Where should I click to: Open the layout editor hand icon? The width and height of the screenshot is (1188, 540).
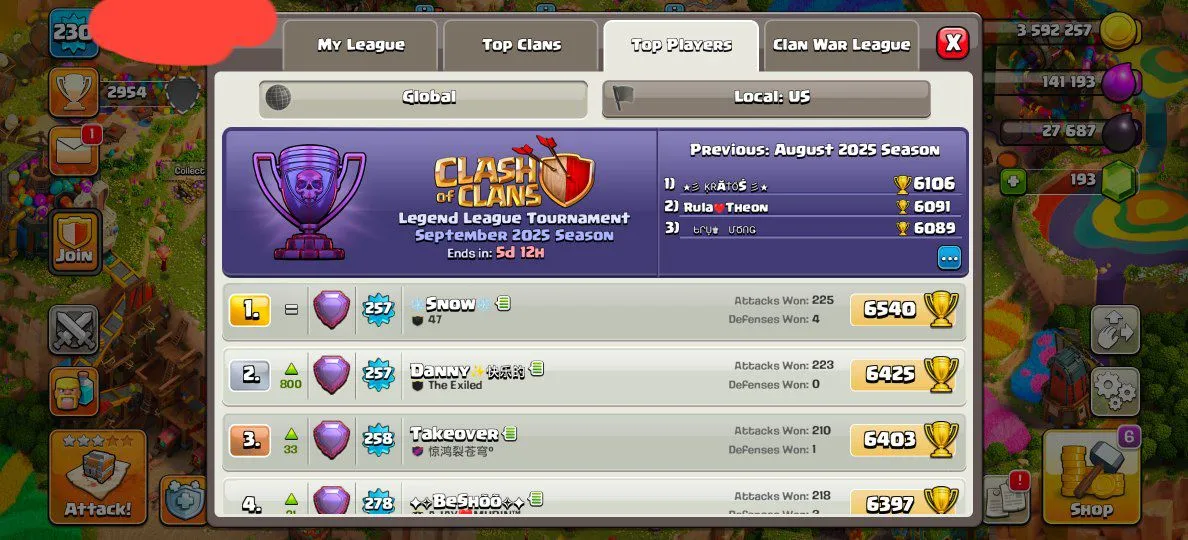1115,329
